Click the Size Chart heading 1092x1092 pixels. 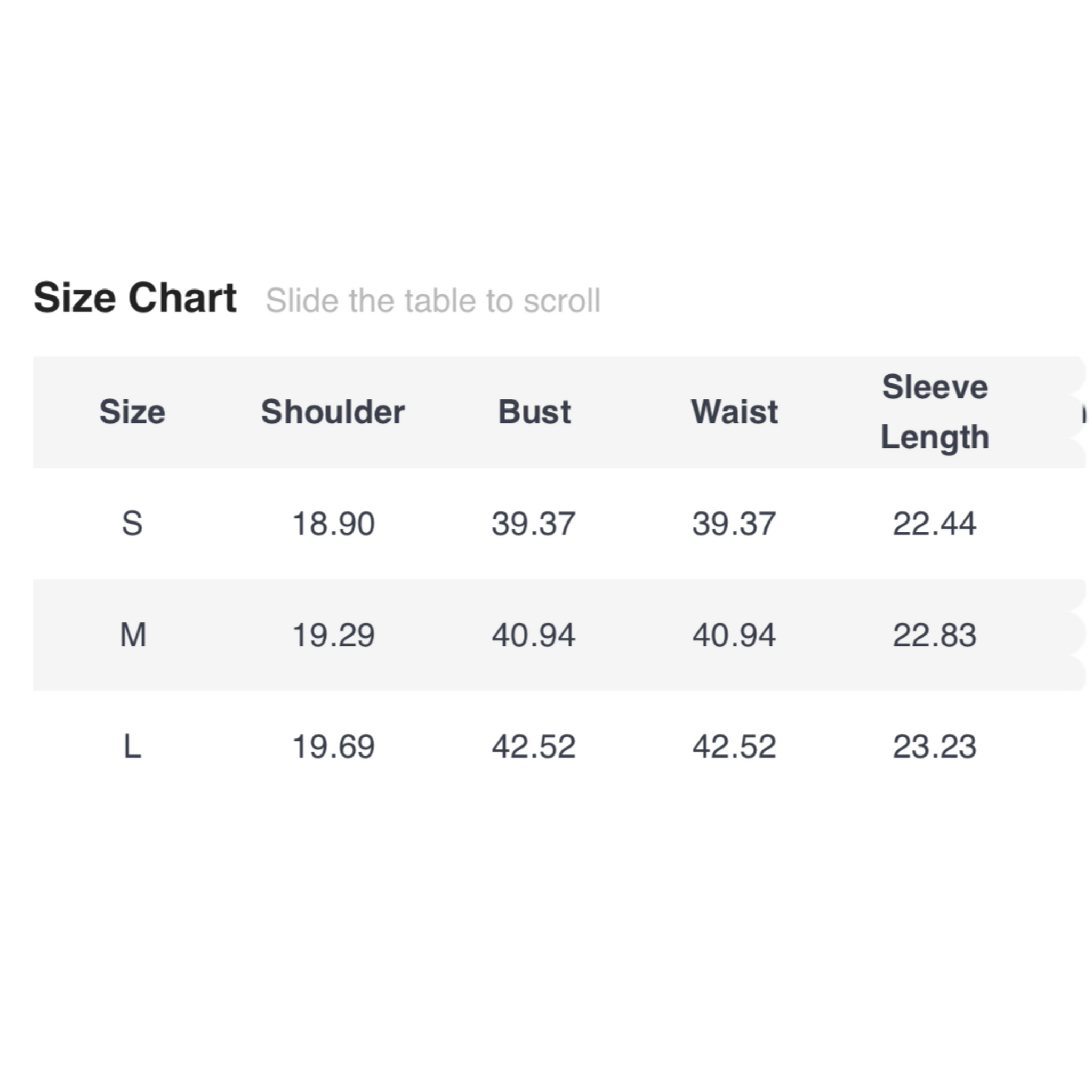click(x=135, y=298)
